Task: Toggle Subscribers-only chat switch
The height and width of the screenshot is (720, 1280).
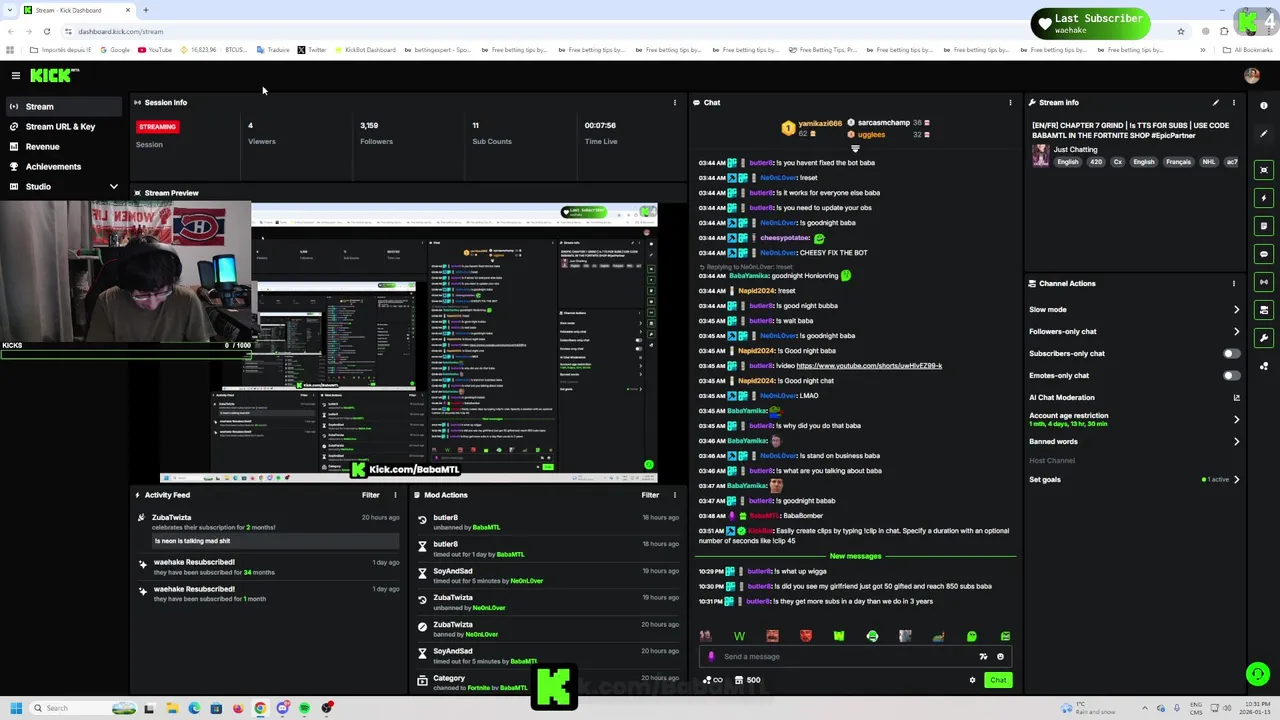Action: click(1232, 353)
